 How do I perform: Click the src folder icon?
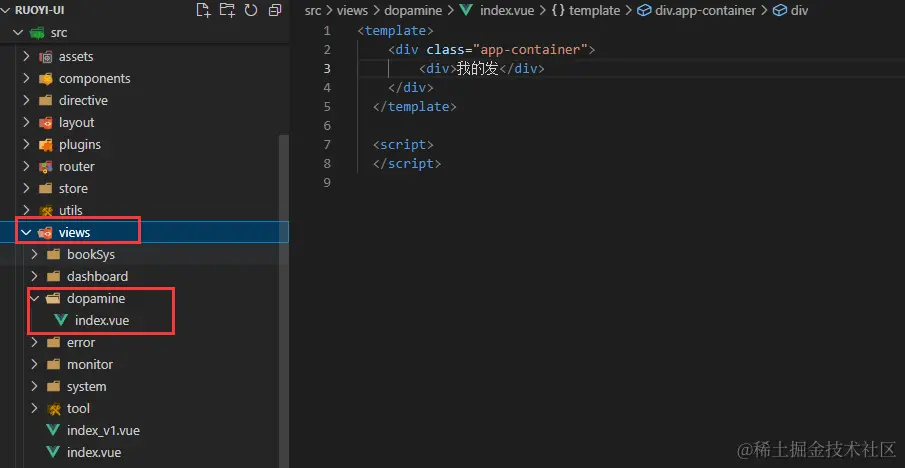coord(38,33)
